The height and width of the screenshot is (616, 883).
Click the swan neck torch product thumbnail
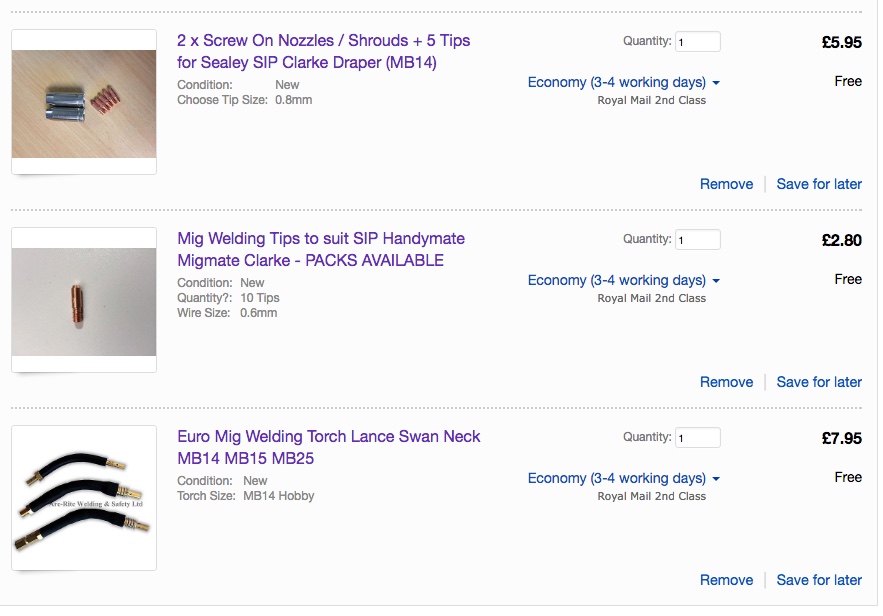coord(84,498)
